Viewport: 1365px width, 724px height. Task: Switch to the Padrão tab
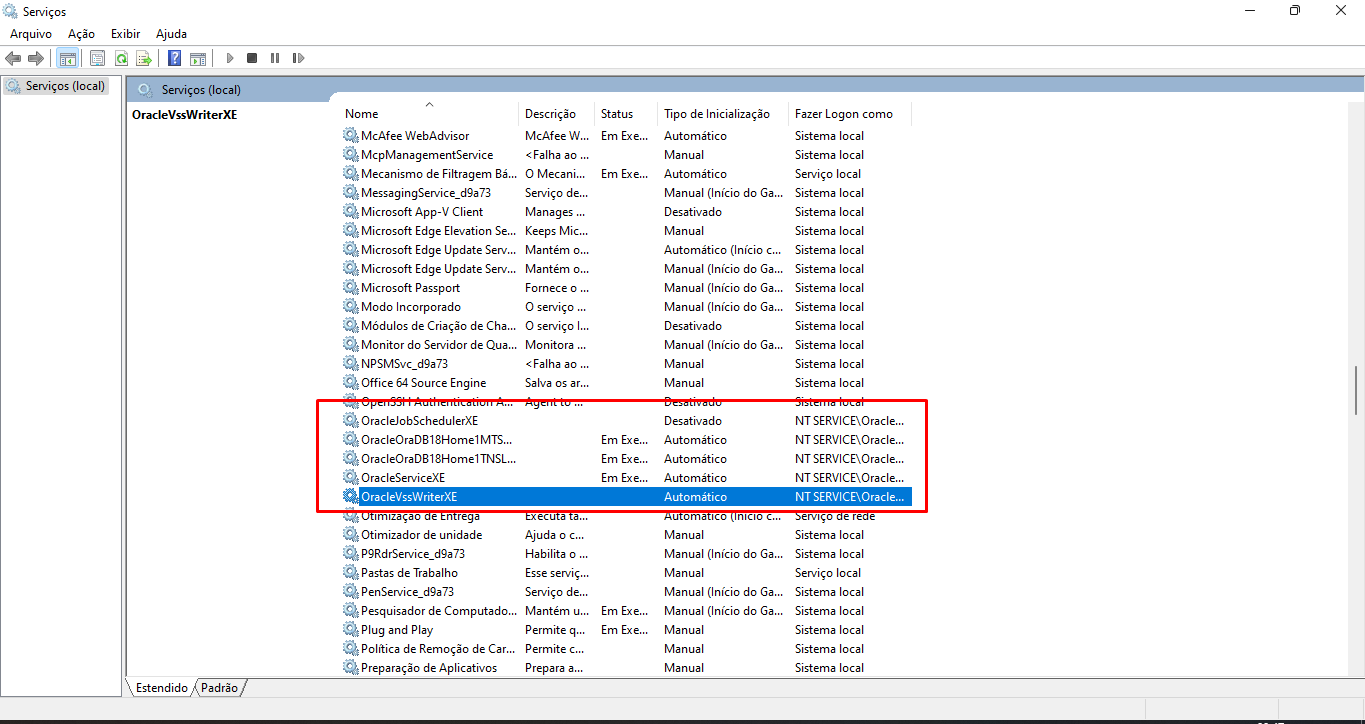tap(220, 688)
